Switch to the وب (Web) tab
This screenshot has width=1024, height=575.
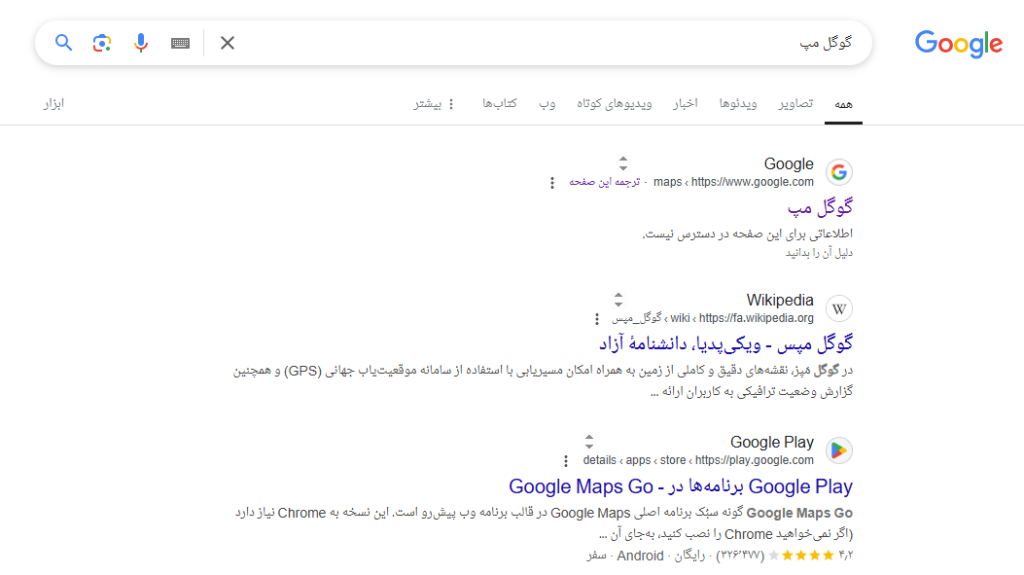[x=547, y=103]
